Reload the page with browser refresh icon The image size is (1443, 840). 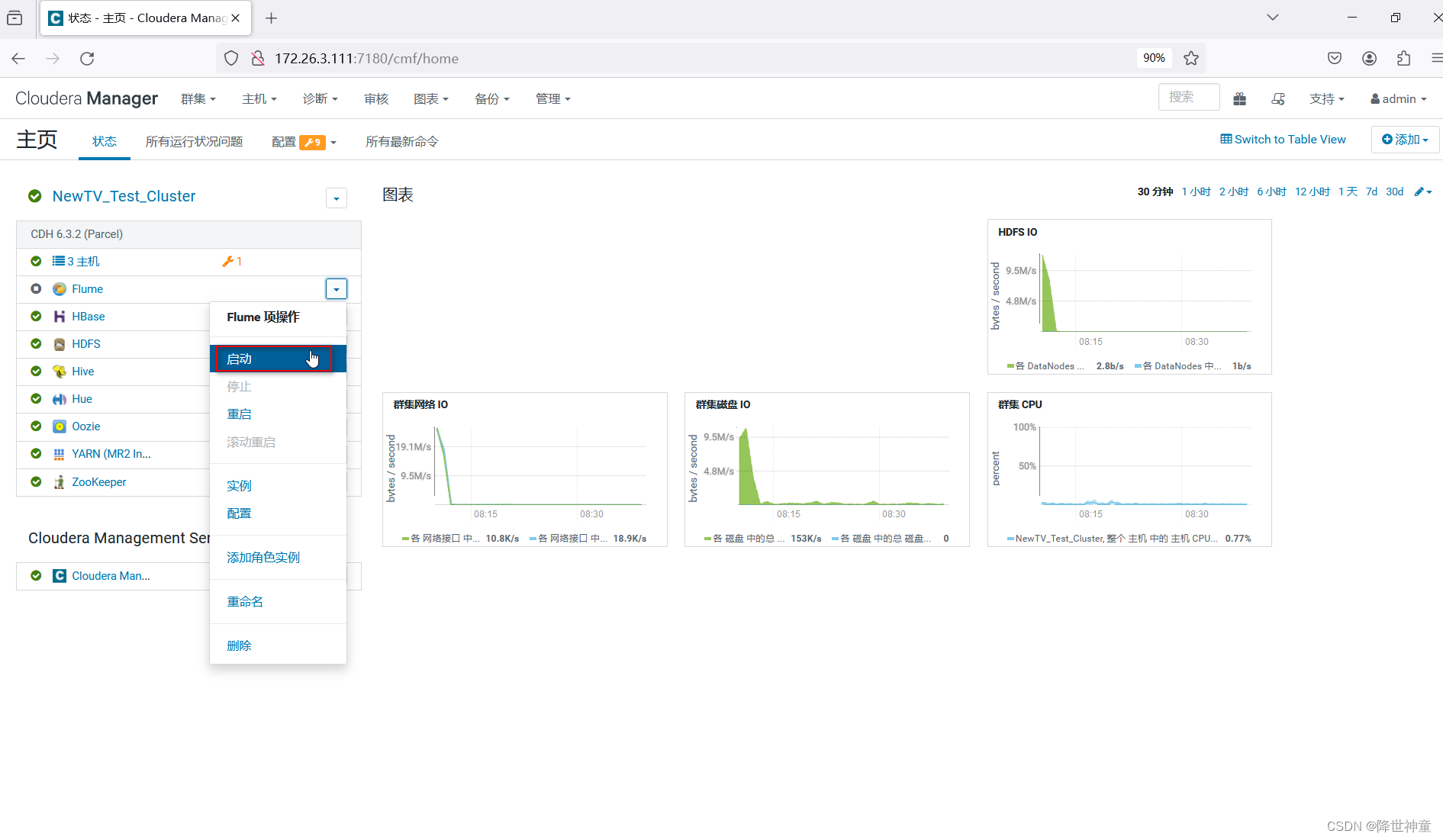click(x=87, y=58)
